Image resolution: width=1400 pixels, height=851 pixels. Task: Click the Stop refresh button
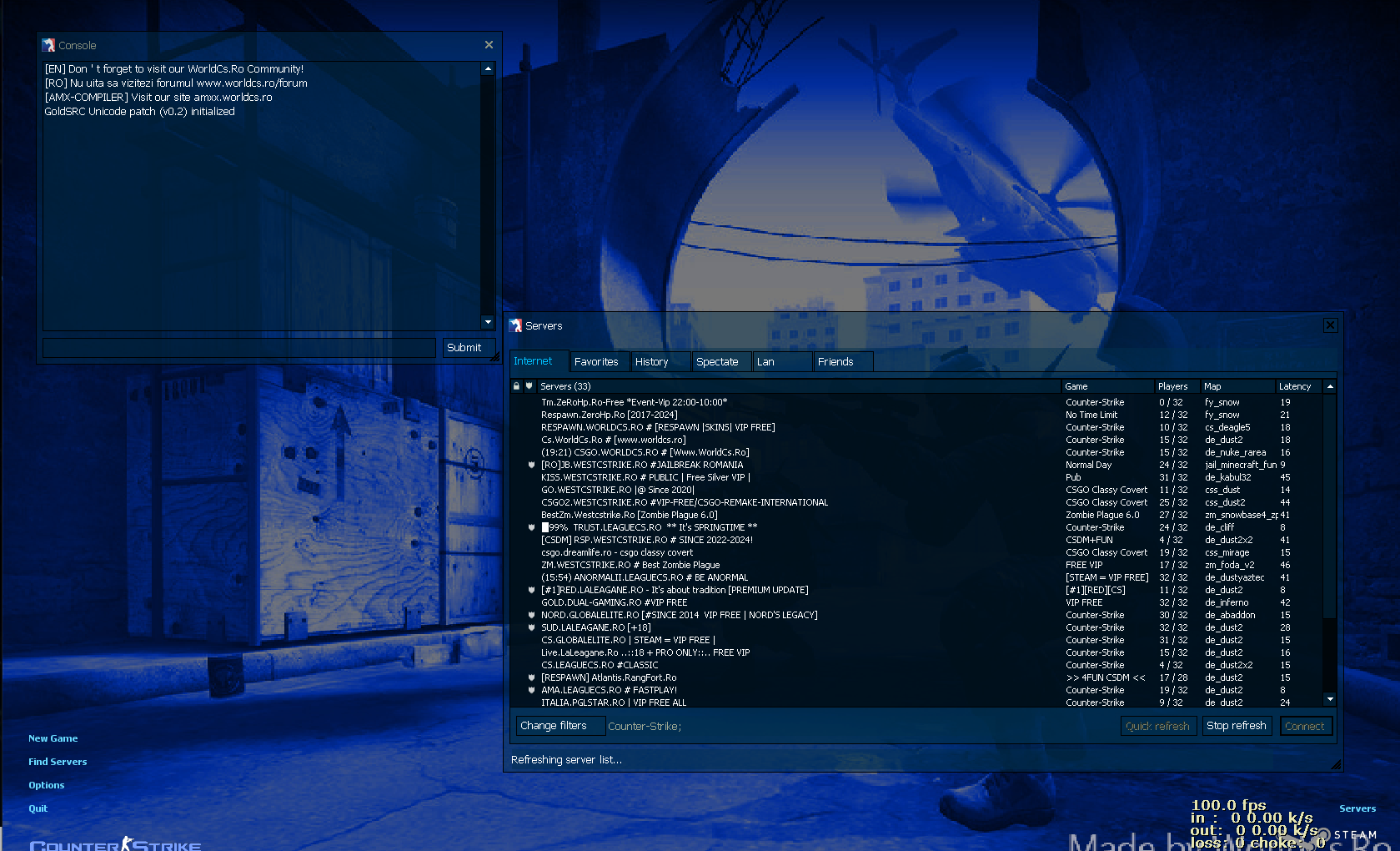point(1237,726)
